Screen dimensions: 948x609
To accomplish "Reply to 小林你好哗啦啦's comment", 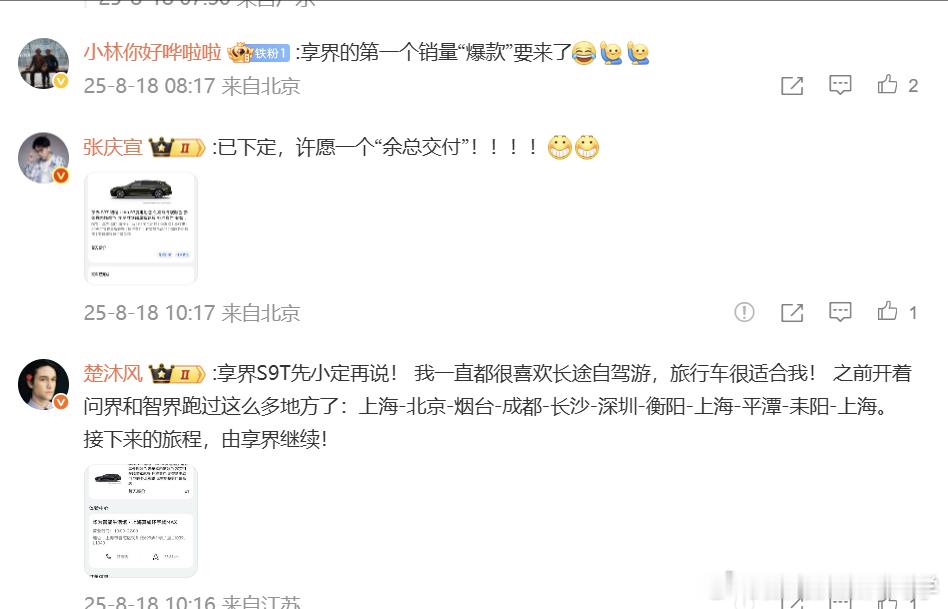I will click(840, 85).
